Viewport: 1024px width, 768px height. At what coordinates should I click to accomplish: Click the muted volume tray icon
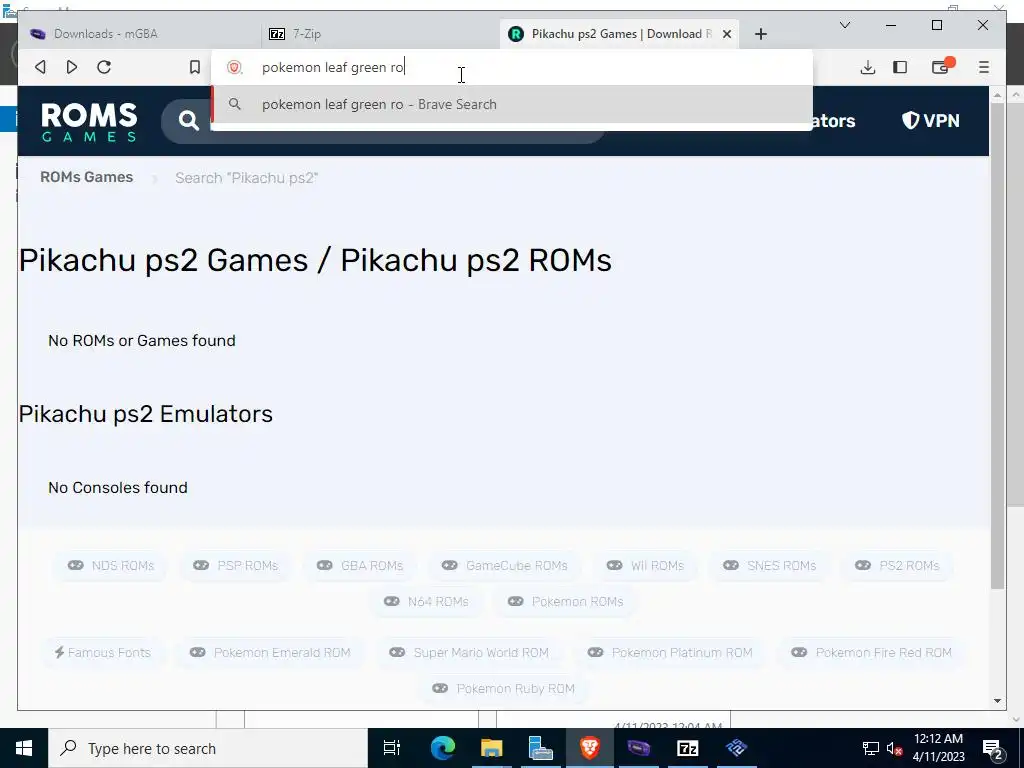(x=894, y=748)
